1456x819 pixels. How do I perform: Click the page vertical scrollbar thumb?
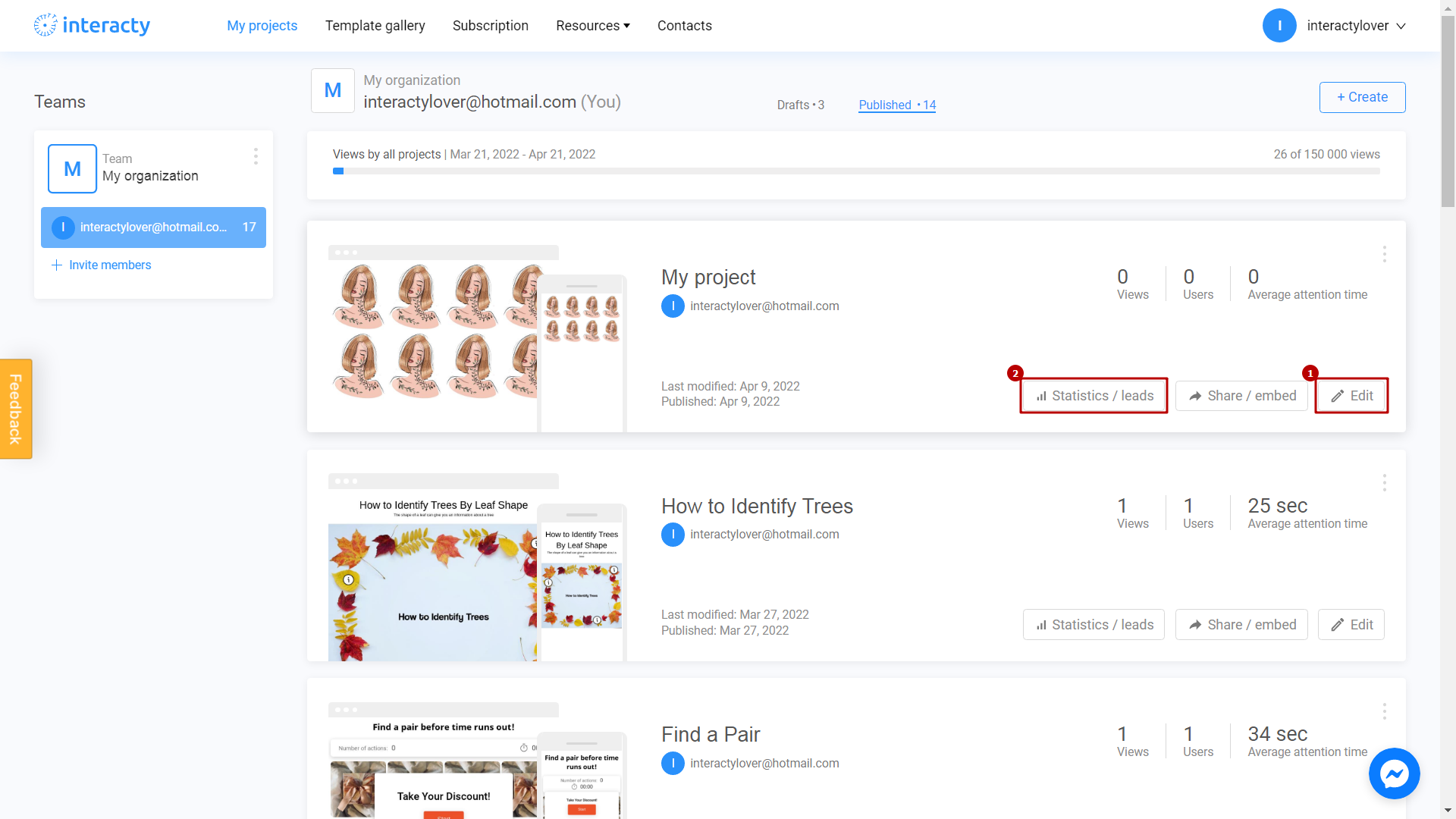(x=1448, y=112)
